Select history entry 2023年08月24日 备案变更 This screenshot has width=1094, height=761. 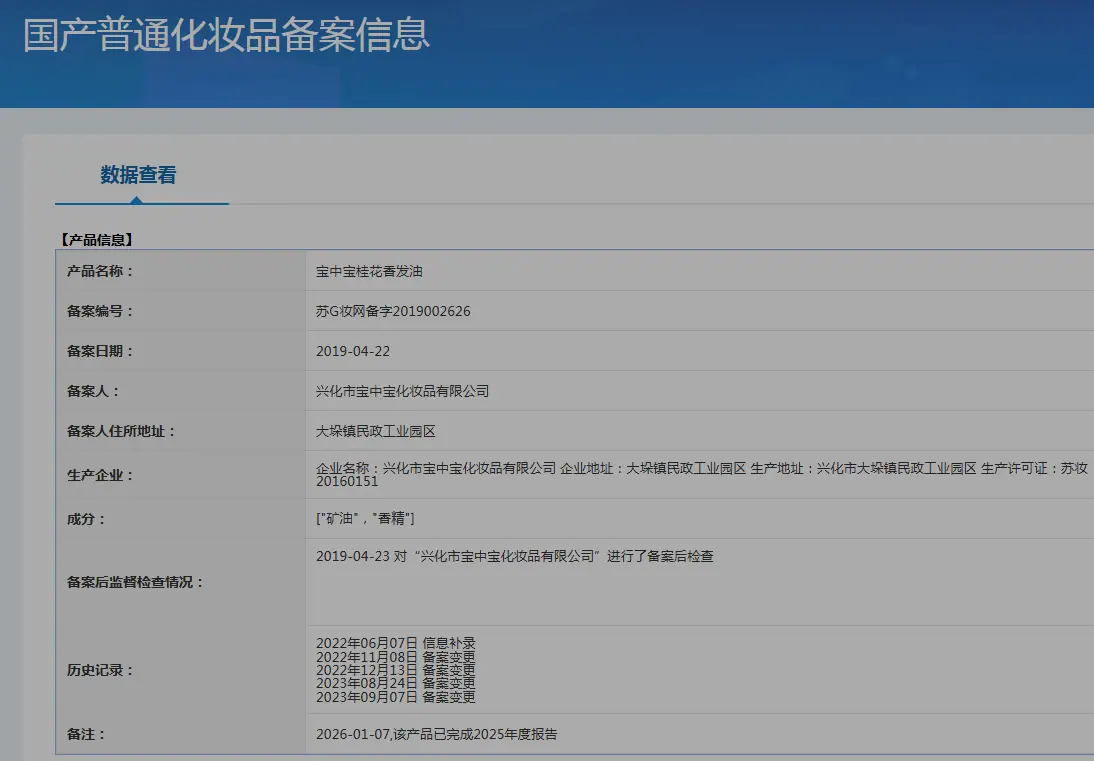[396, 683]
